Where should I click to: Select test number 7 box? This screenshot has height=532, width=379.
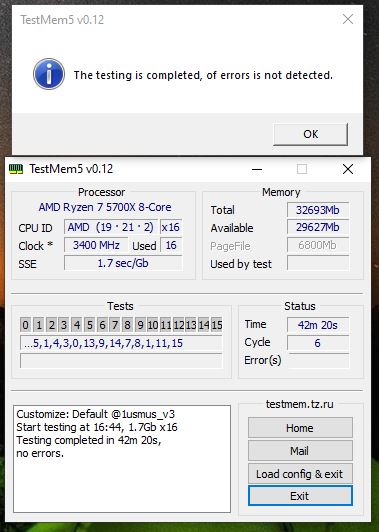[x=115, y=325]
